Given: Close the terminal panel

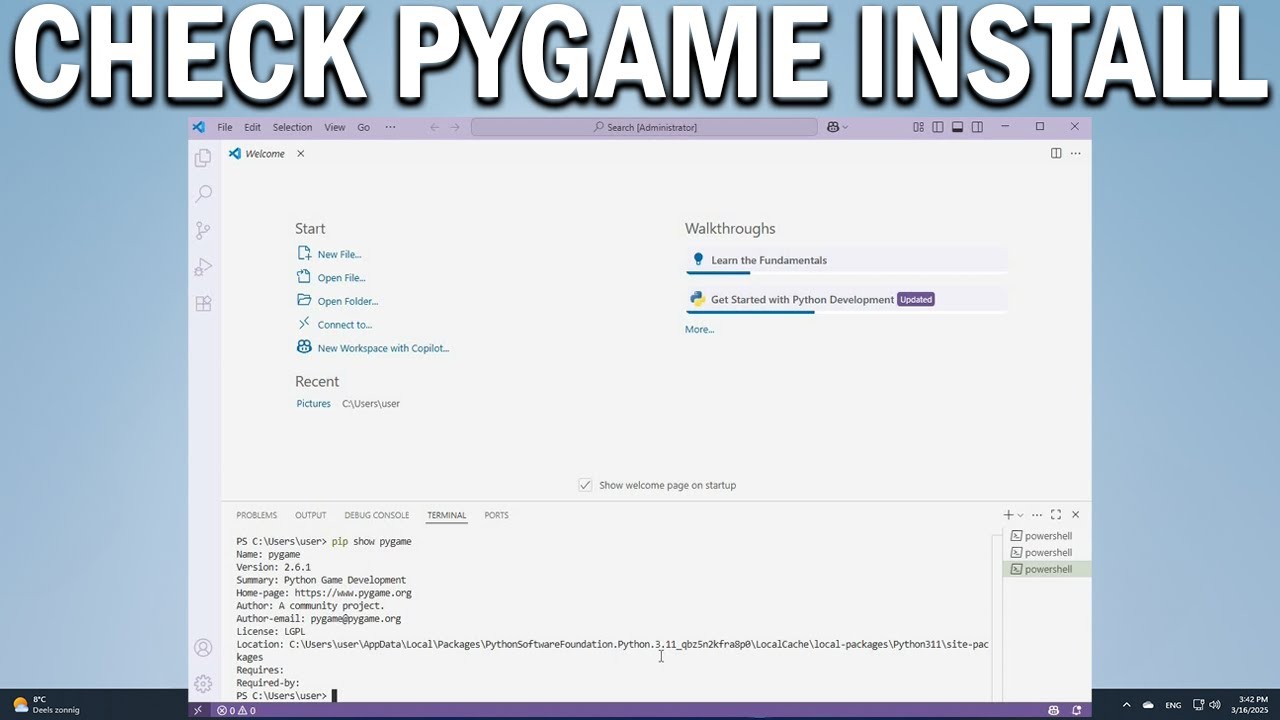Looking at the screenshot, I should 1075,514.
